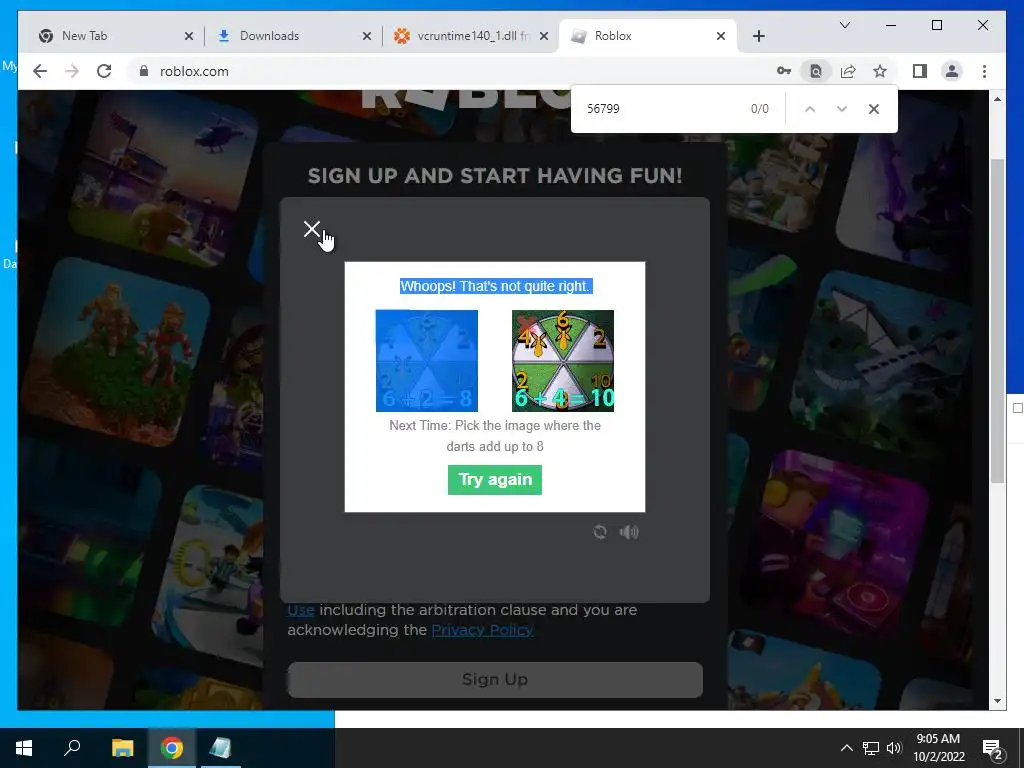Open Windows taskbar search
Screen dimensions: 1024x768
coord(72,748)
